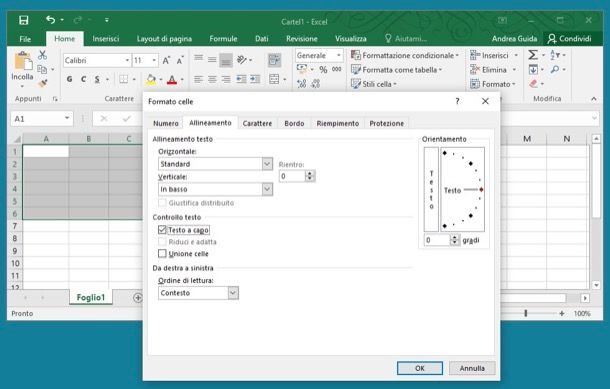
Task: Click the Riduci e adatta checkbox
Action: 162,242
